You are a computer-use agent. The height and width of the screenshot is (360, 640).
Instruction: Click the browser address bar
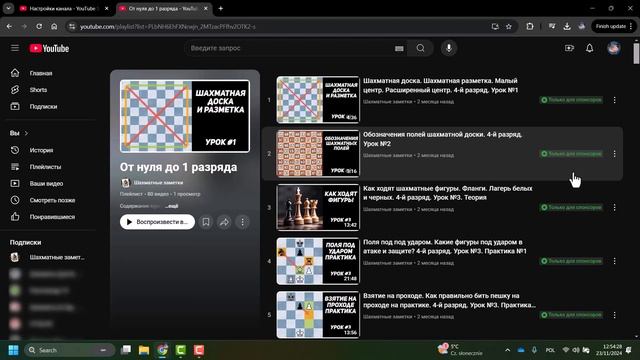[x=278, y=27]
